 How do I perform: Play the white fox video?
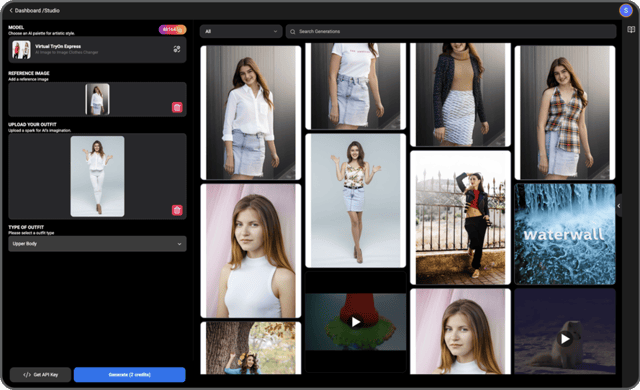click(565, 339)
